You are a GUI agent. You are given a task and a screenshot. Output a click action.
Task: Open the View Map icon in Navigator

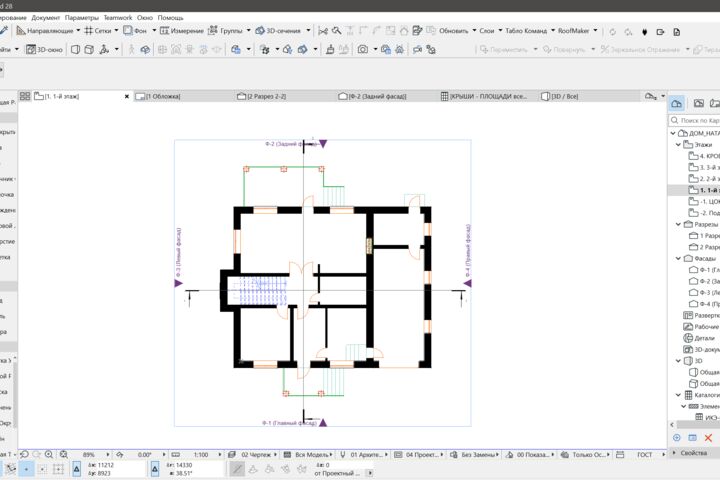click(x=698, y=103)
